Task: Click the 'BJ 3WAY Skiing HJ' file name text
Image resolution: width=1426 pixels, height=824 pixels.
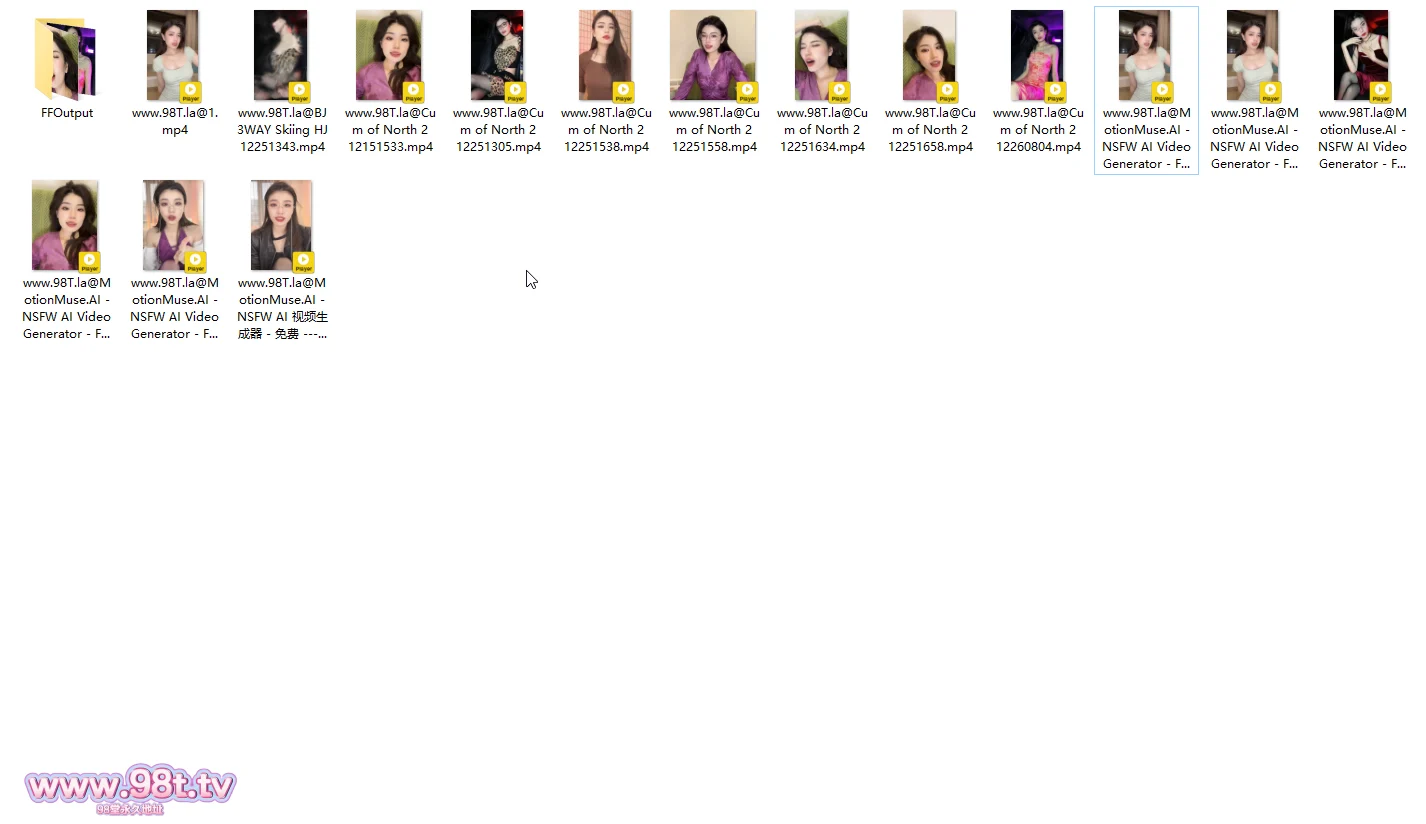Action: (282, 130)
